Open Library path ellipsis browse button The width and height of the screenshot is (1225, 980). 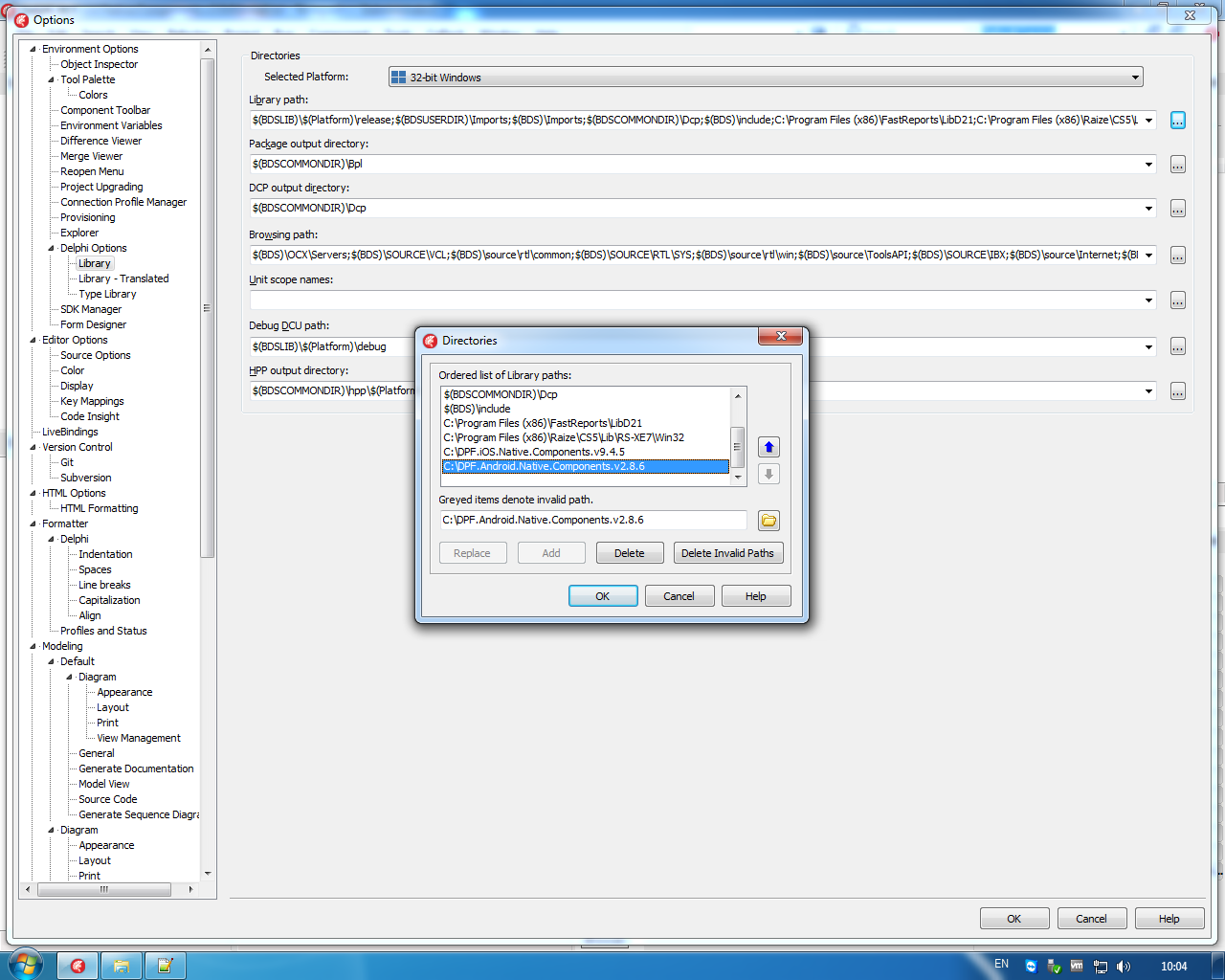pos(1178,121)
